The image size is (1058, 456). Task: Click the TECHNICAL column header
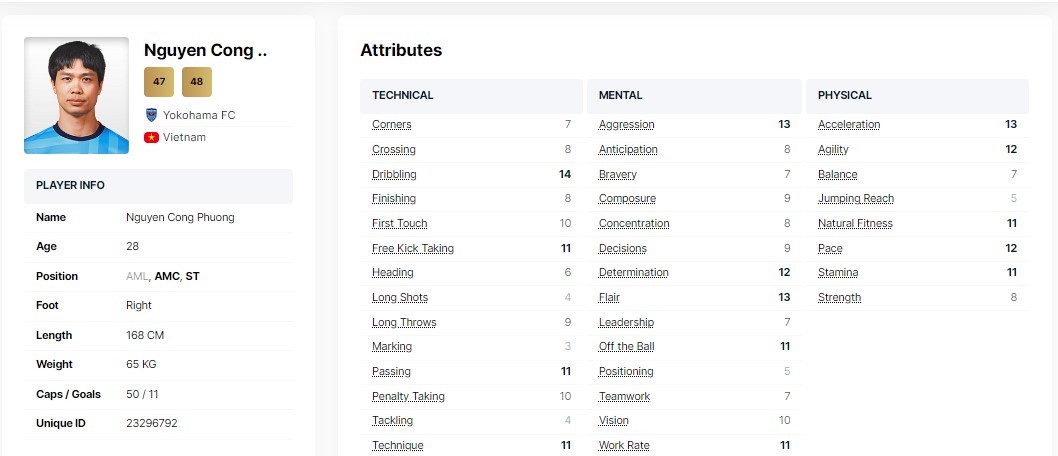point(403,95)
